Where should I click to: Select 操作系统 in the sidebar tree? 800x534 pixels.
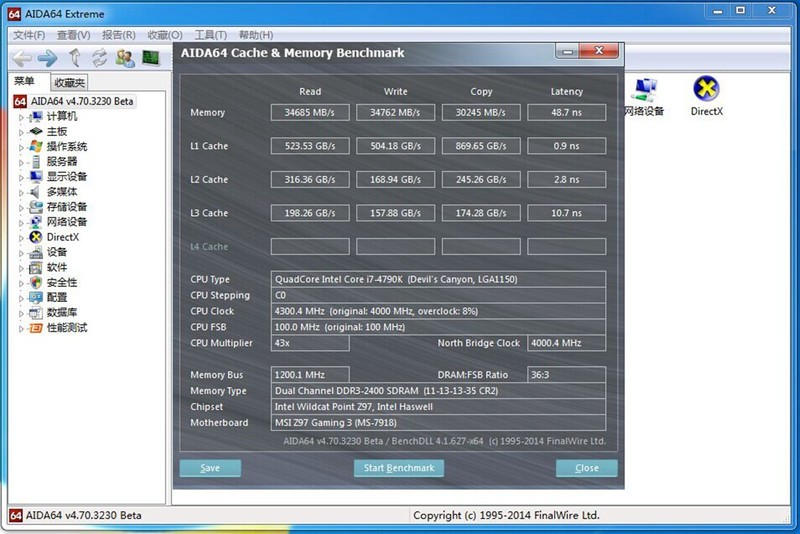(66, 146)
